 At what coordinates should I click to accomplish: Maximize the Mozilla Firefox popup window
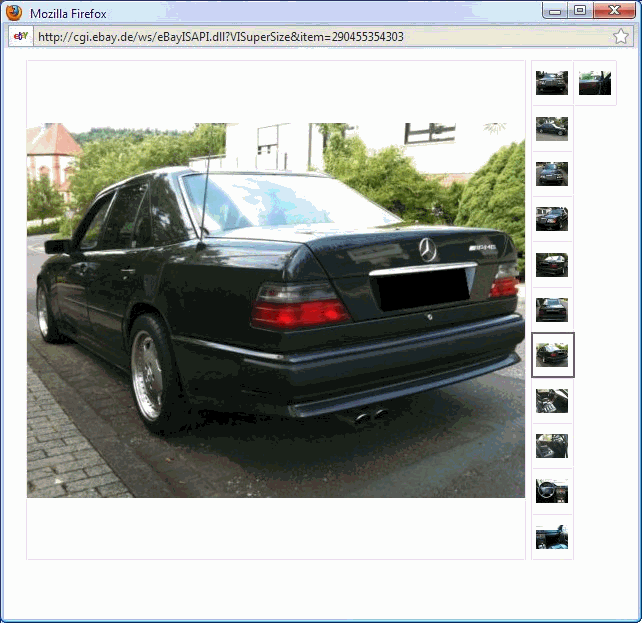pyautogui.click(x=579, y=11)
